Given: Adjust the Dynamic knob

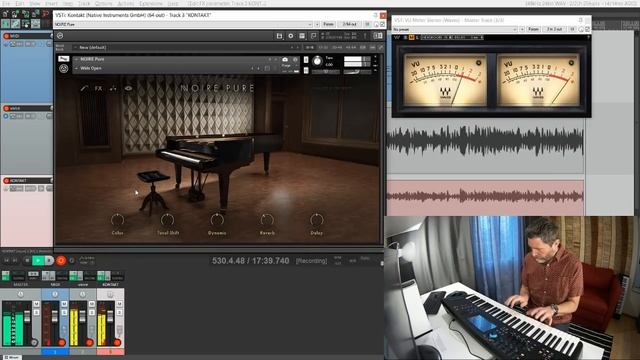Looking at the screenshot, I should coord(217,220).
